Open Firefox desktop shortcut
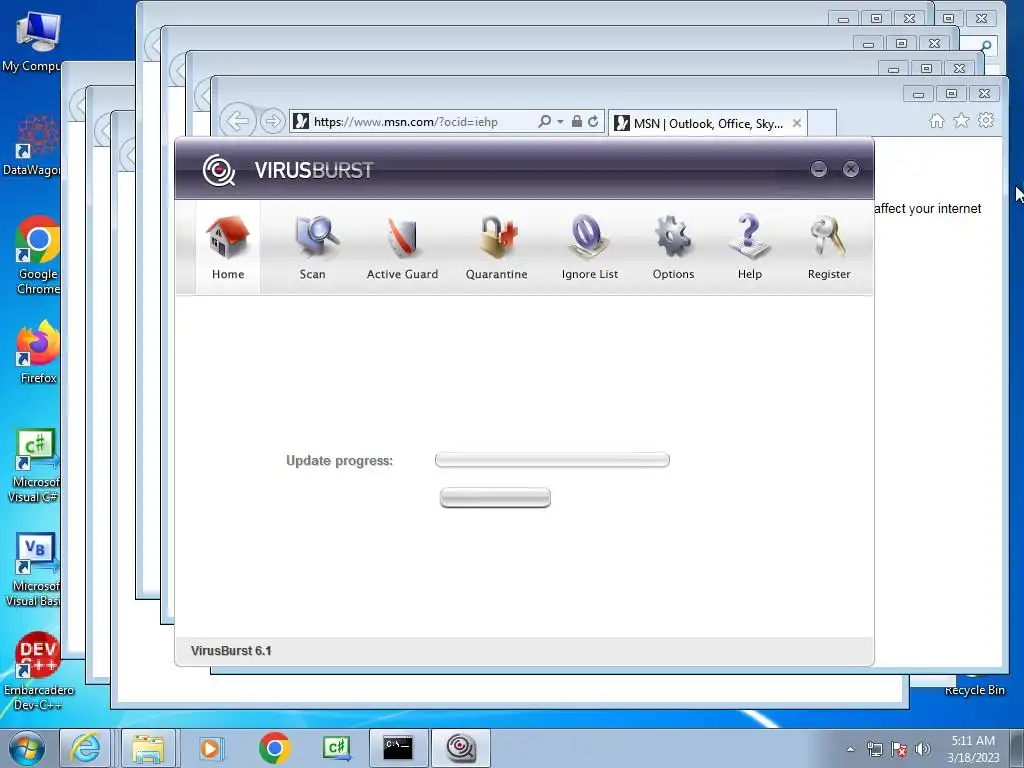 38,351
